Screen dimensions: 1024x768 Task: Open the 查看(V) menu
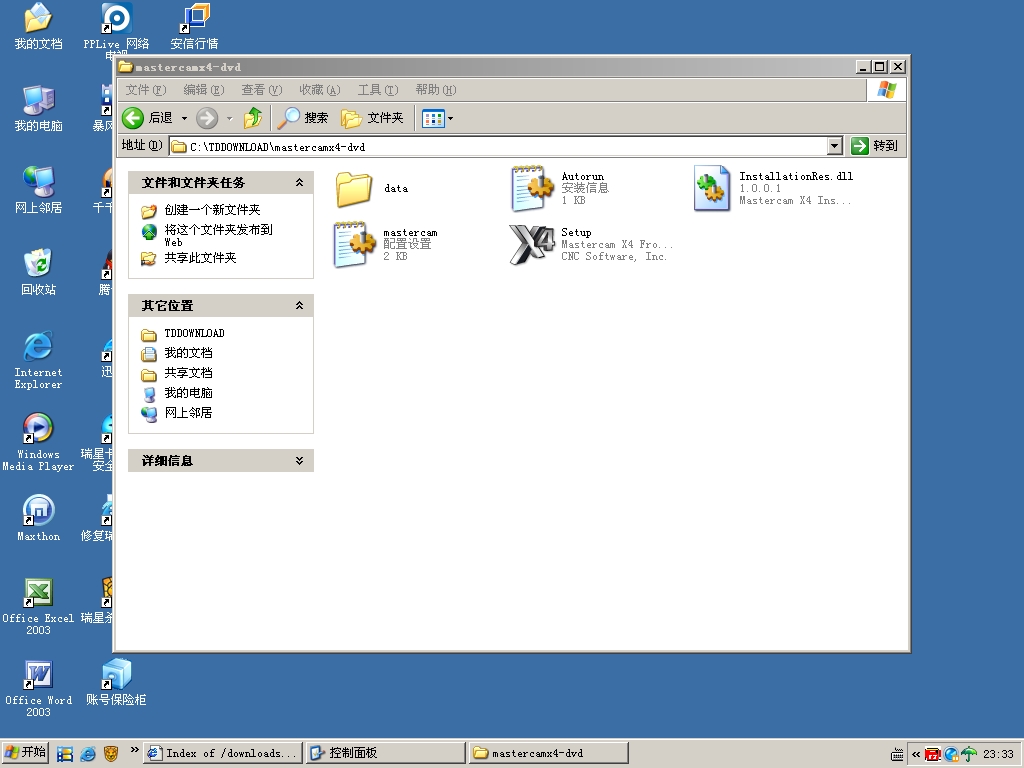[262, 90]
